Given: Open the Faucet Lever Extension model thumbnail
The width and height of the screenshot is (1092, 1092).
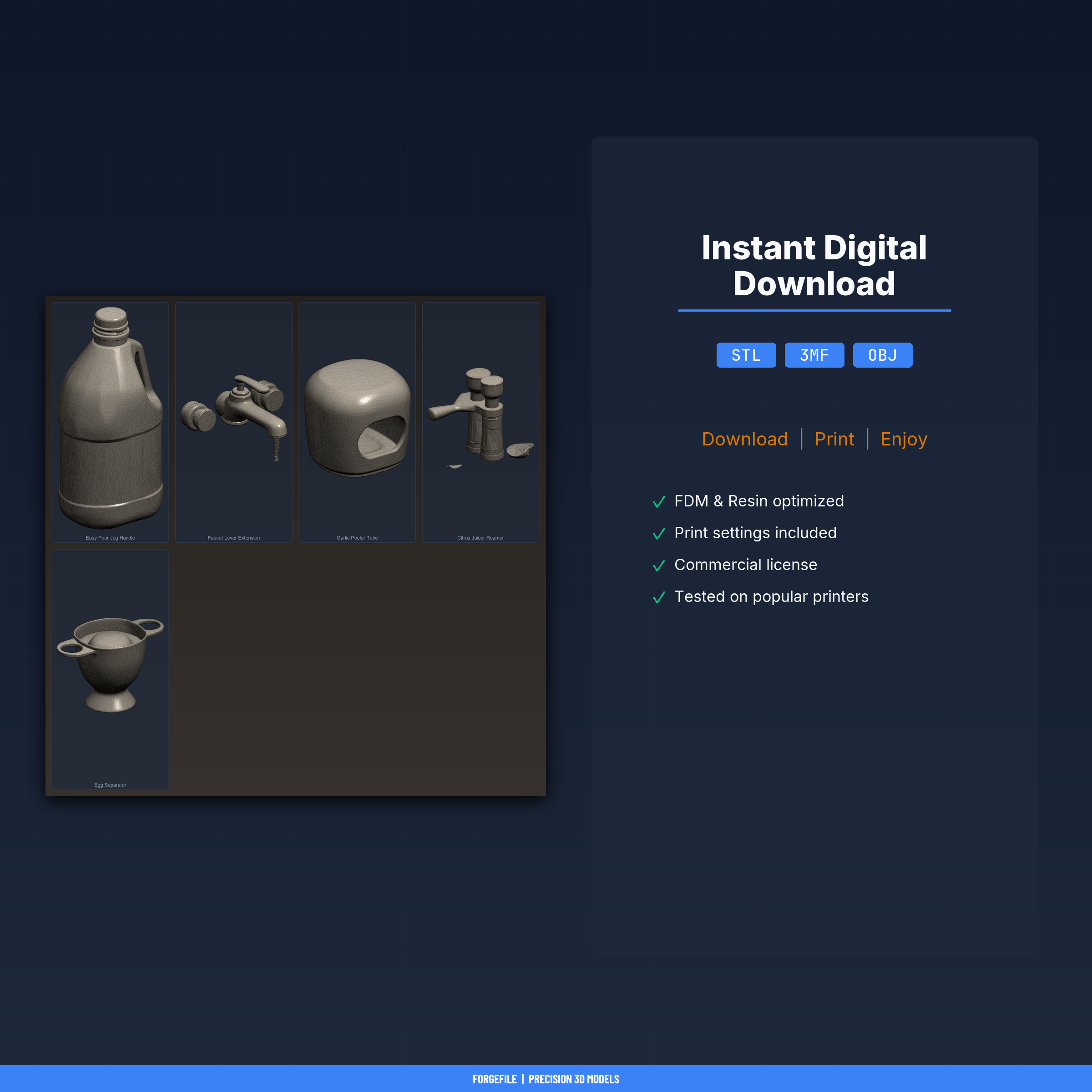Looking at the screenshot, I should coord(233,422).
